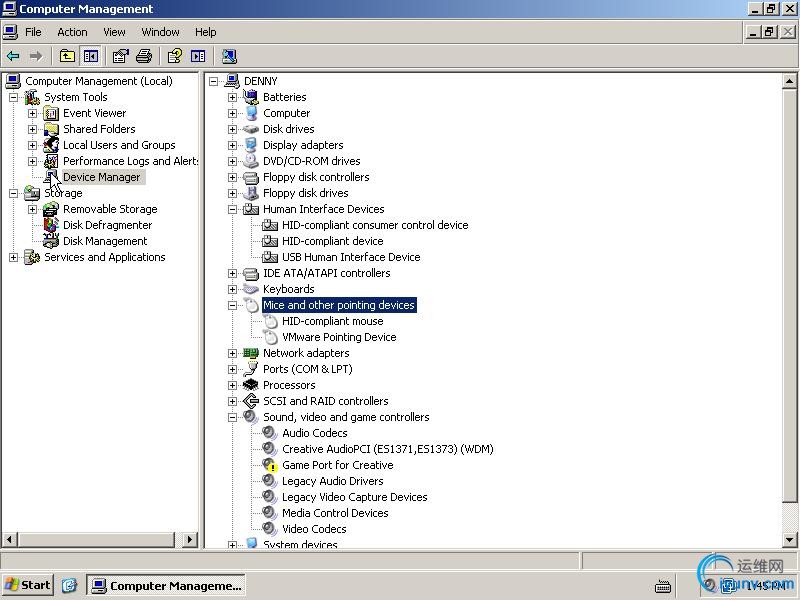Viewport: 800px width, 600px height.
Task: Collapse Mice and other pointing devices
Action: 233,305
